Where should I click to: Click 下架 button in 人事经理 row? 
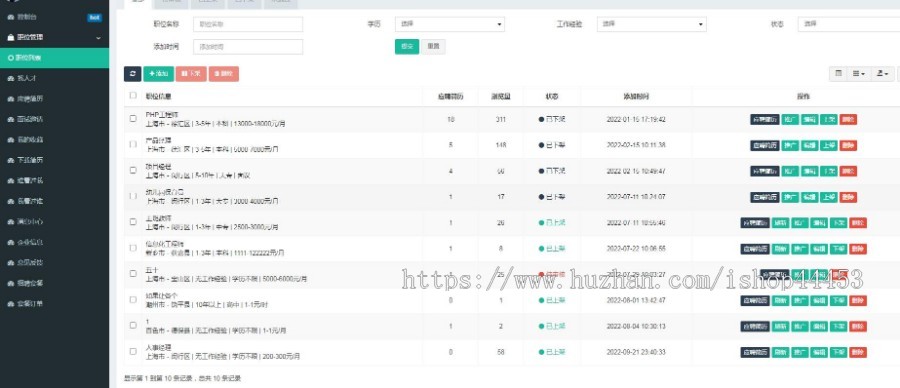point(838,352)
